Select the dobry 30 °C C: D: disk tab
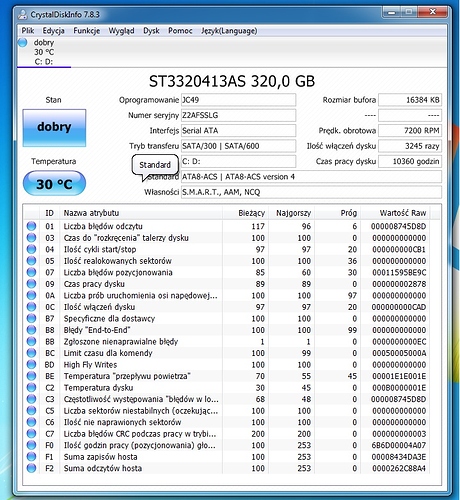The height and width of the screenshot is (500, 460). [x=44, y=52]
